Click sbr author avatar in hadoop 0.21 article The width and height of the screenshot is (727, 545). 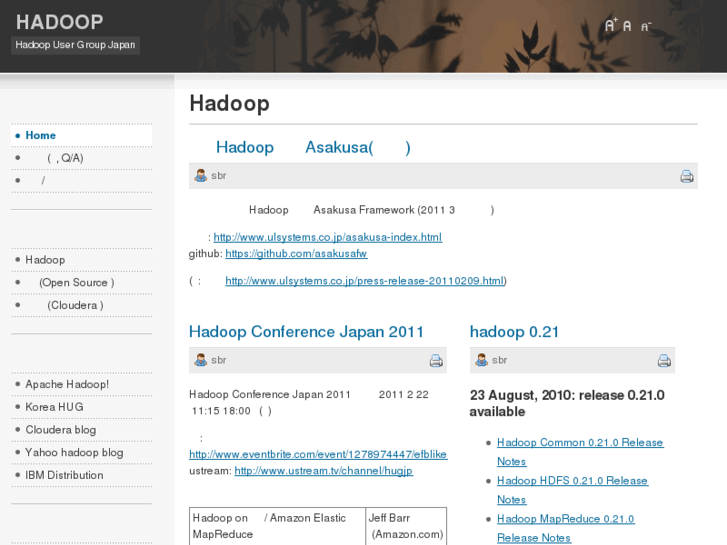coord(481,360)
